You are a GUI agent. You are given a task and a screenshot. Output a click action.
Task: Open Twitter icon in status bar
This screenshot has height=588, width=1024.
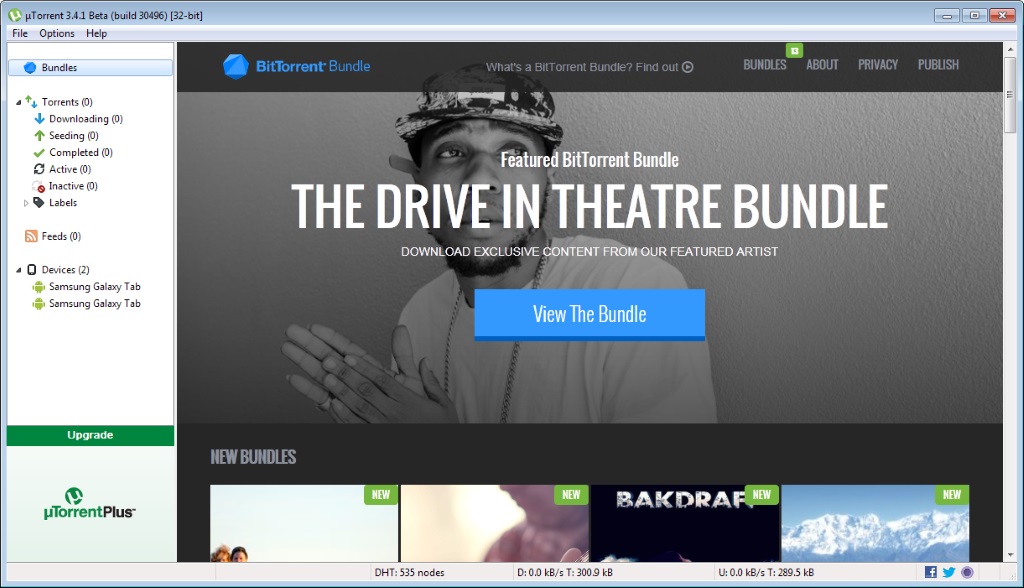pyautogui.click(x=949, y=572)
